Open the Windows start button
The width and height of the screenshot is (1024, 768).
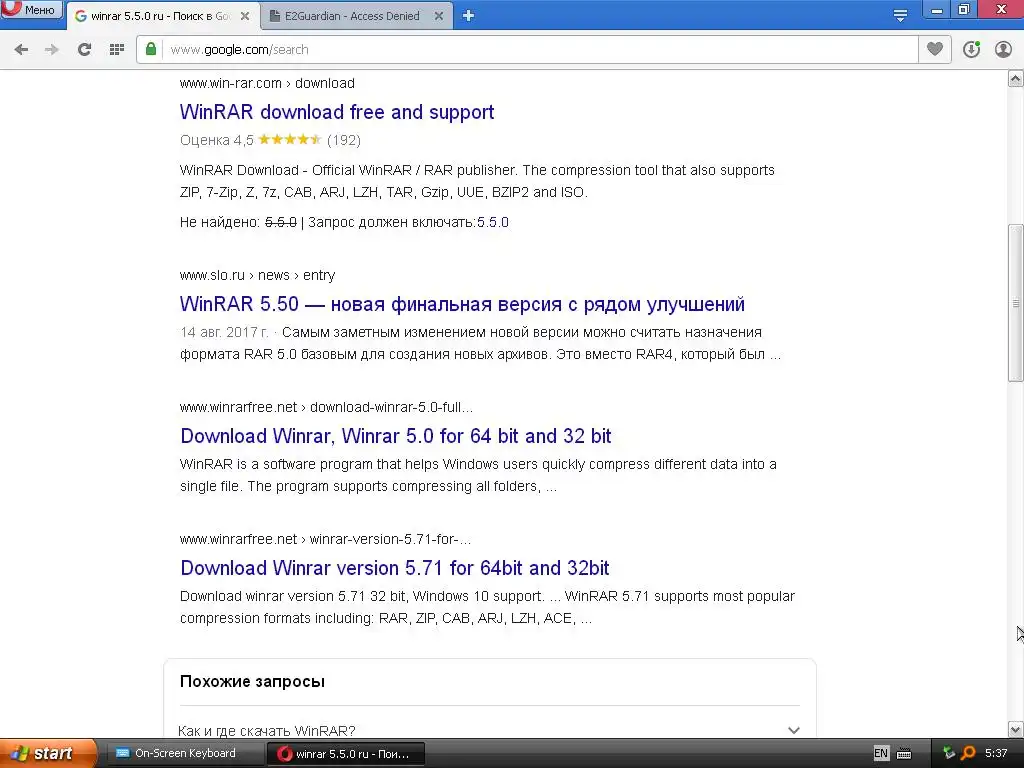click(x=47, y=754)
